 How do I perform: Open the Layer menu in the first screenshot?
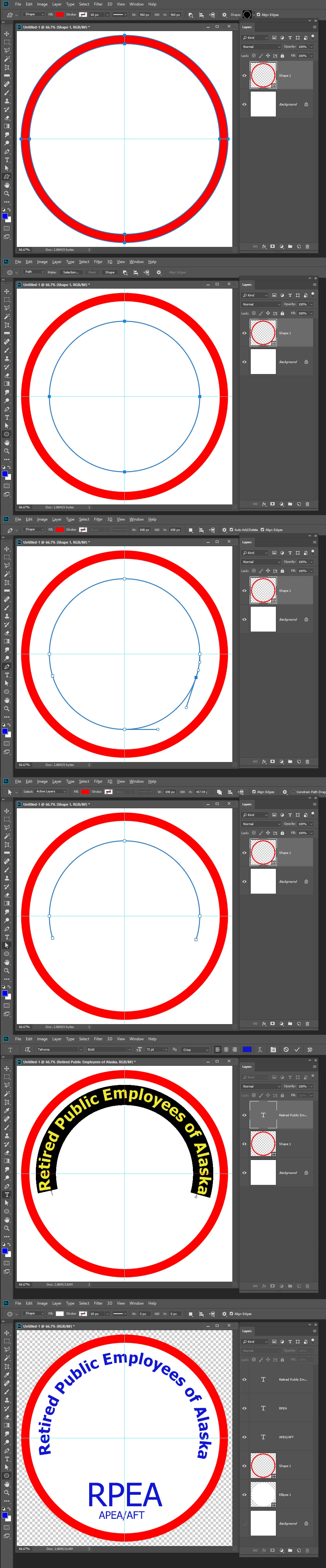[x=57, y=4]
